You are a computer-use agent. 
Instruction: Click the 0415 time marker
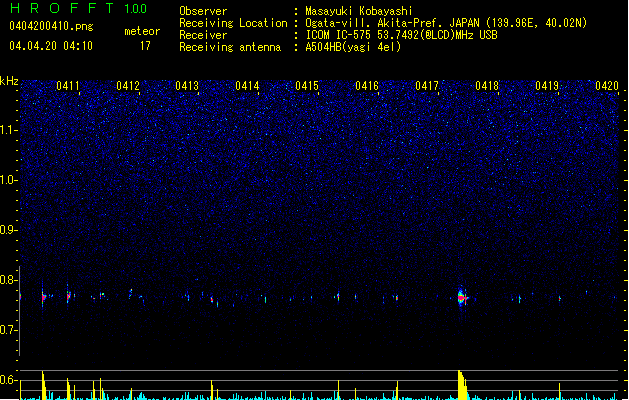[x=307, y=86]
